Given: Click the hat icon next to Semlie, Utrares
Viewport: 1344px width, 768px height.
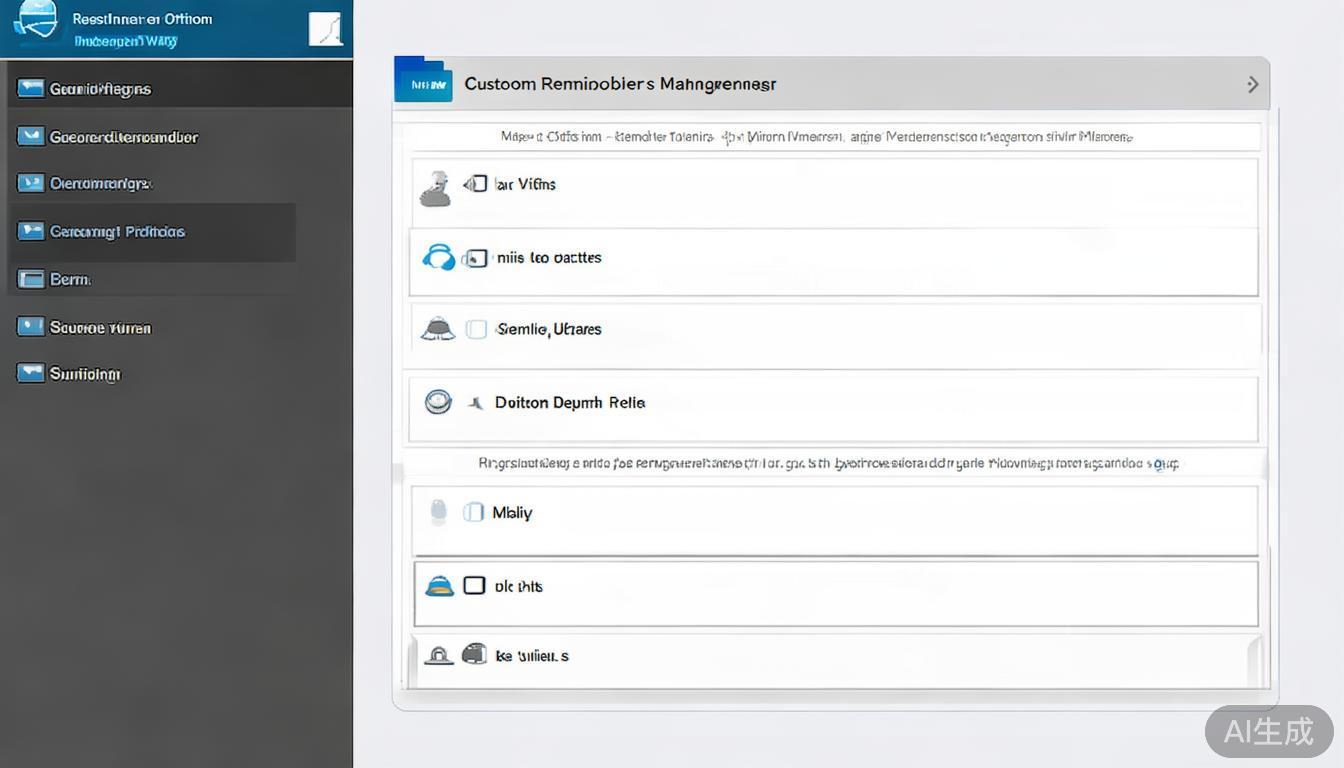Looking at the screenshot, I should click(x=438, y=329).
